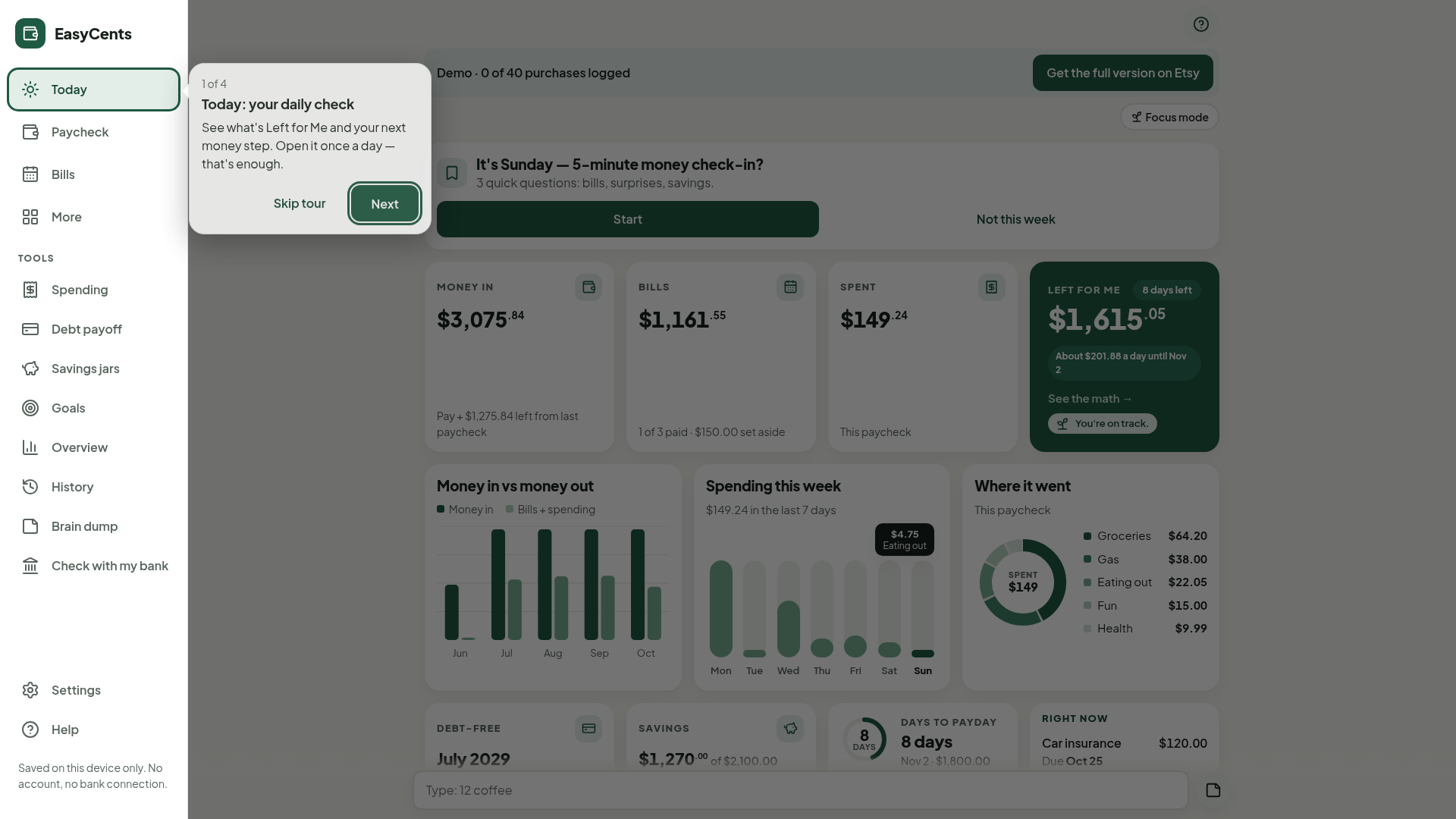Click the question icon next to Help in sidebar
This screenshot has width=1456, height=819.
pyautogui.click(x=30, y=730)
